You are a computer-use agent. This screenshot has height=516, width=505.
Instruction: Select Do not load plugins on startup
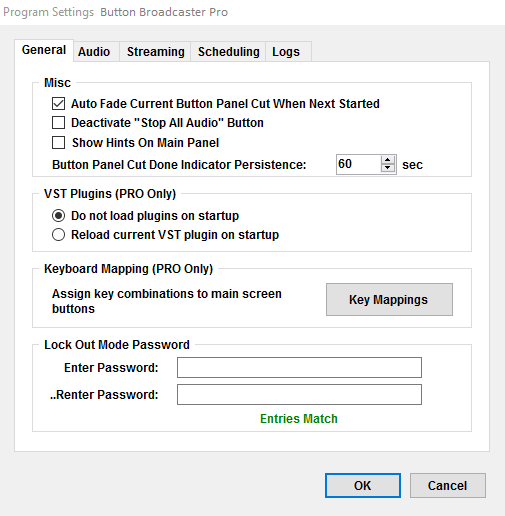[58, 216]
